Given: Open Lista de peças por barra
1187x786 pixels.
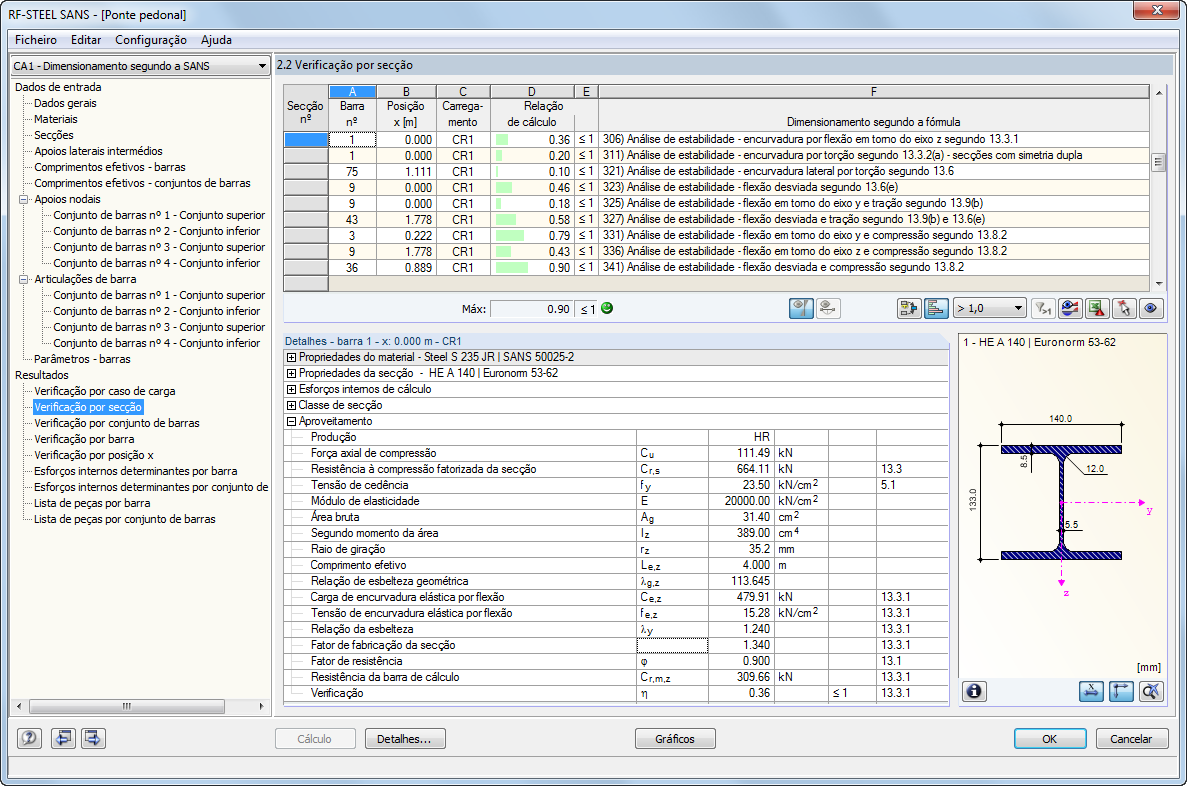Looking at the screenshot, I should tap(92, 503).
